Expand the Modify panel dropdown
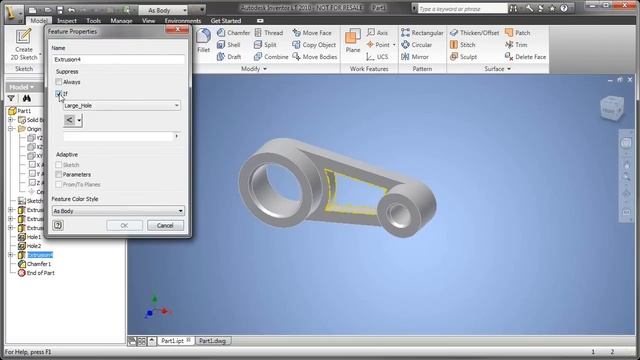 click(254, 69)
